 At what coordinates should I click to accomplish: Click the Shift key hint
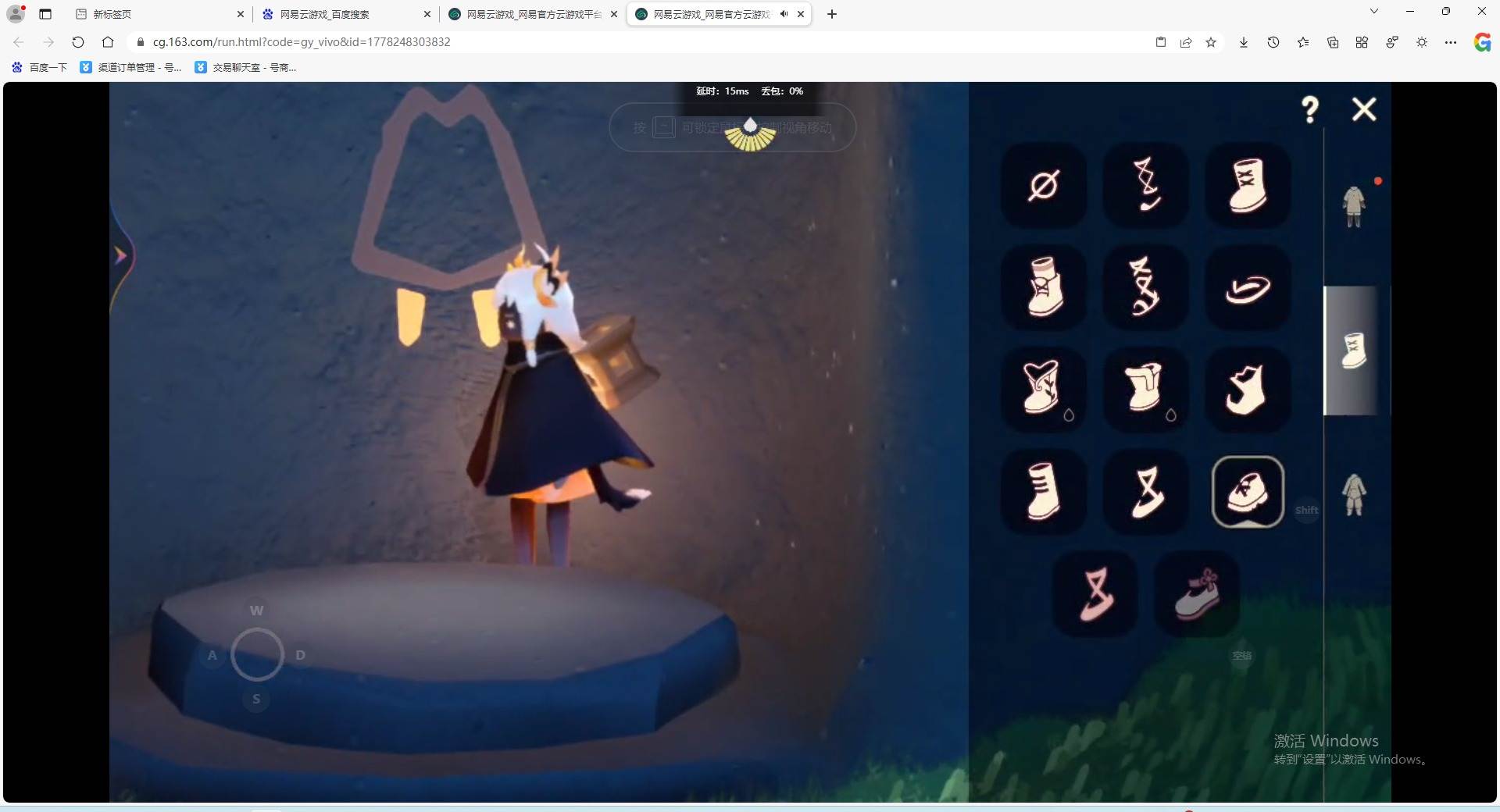pyautogui.click(x=1307, y=511)
